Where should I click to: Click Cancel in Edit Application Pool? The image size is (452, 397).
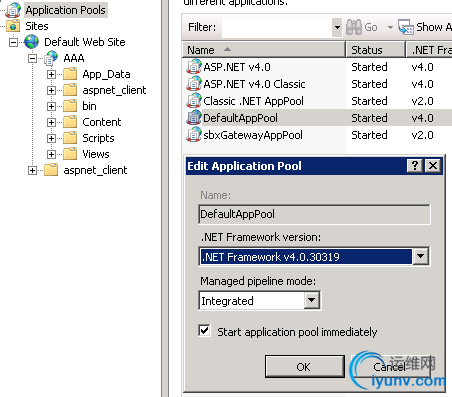pos(390,367)
